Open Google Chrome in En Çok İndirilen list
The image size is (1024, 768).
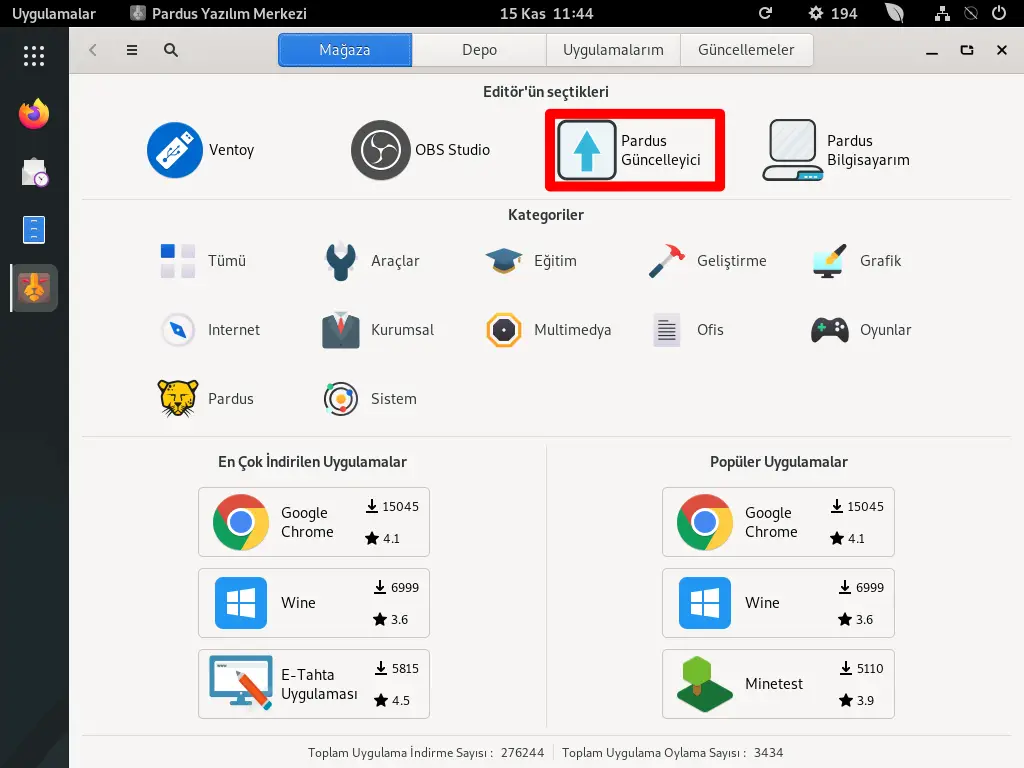[313, 522]
